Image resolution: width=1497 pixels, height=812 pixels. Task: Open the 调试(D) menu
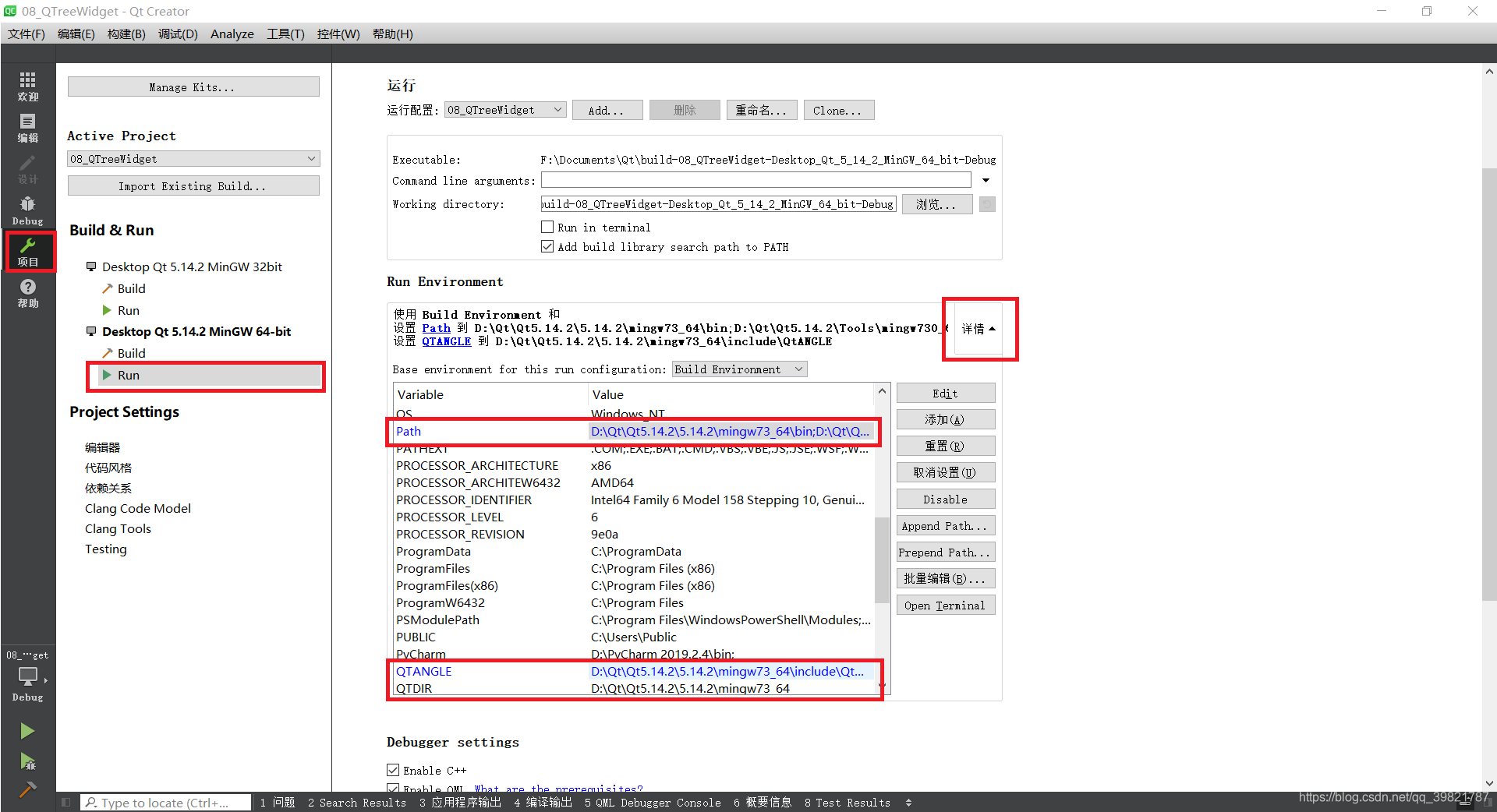(178, 34)
